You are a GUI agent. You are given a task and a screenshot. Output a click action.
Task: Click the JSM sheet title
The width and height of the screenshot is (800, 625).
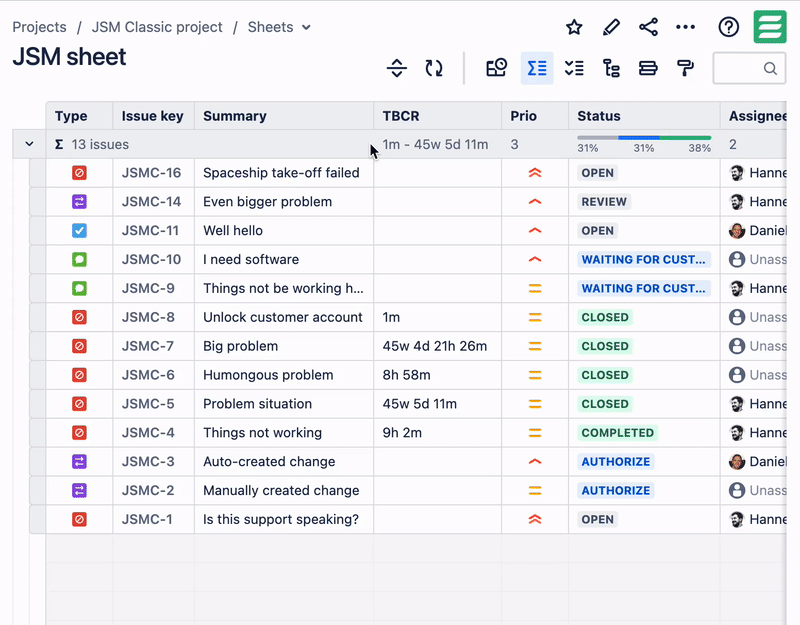click(x=69, y=57)
